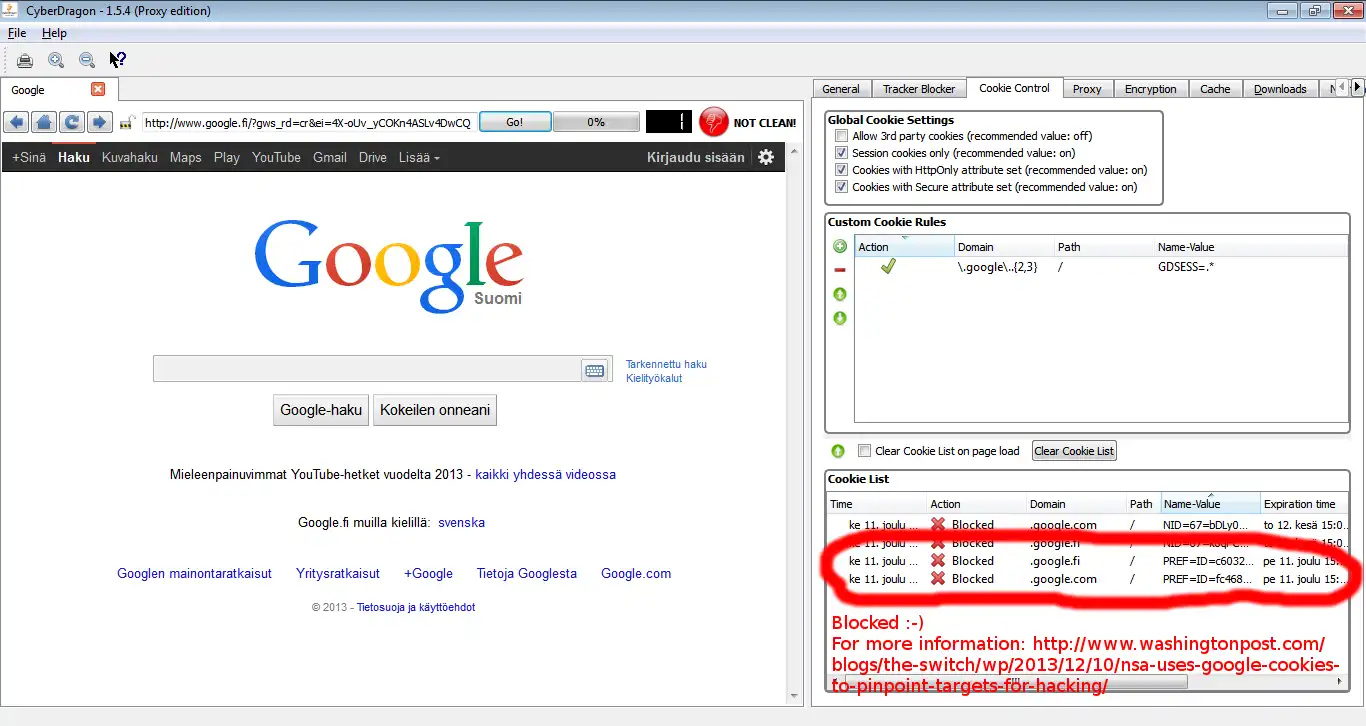Click the 0% page load progress bar
This screenshot has width=1366, height=726.
pyautogui.click(x=596, y=122)
